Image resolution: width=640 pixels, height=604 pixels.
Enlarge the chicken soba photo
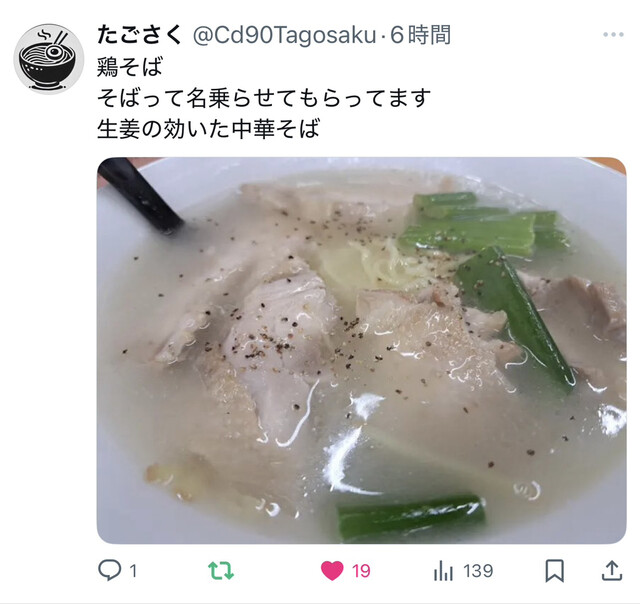tap(361, 350)
